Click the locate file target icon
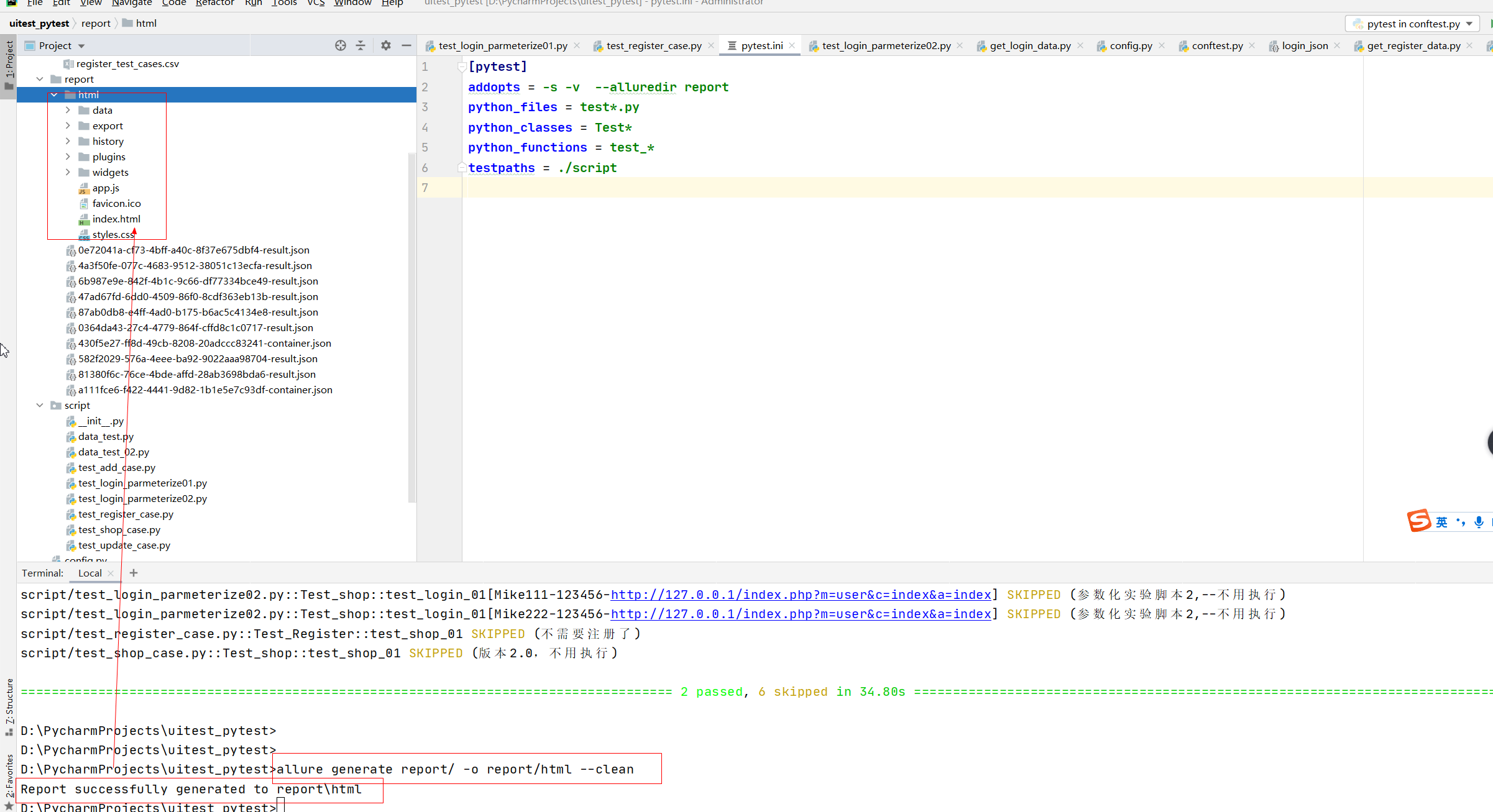The height and width of the screenshot is (812, 1493). tap(340, 45)
